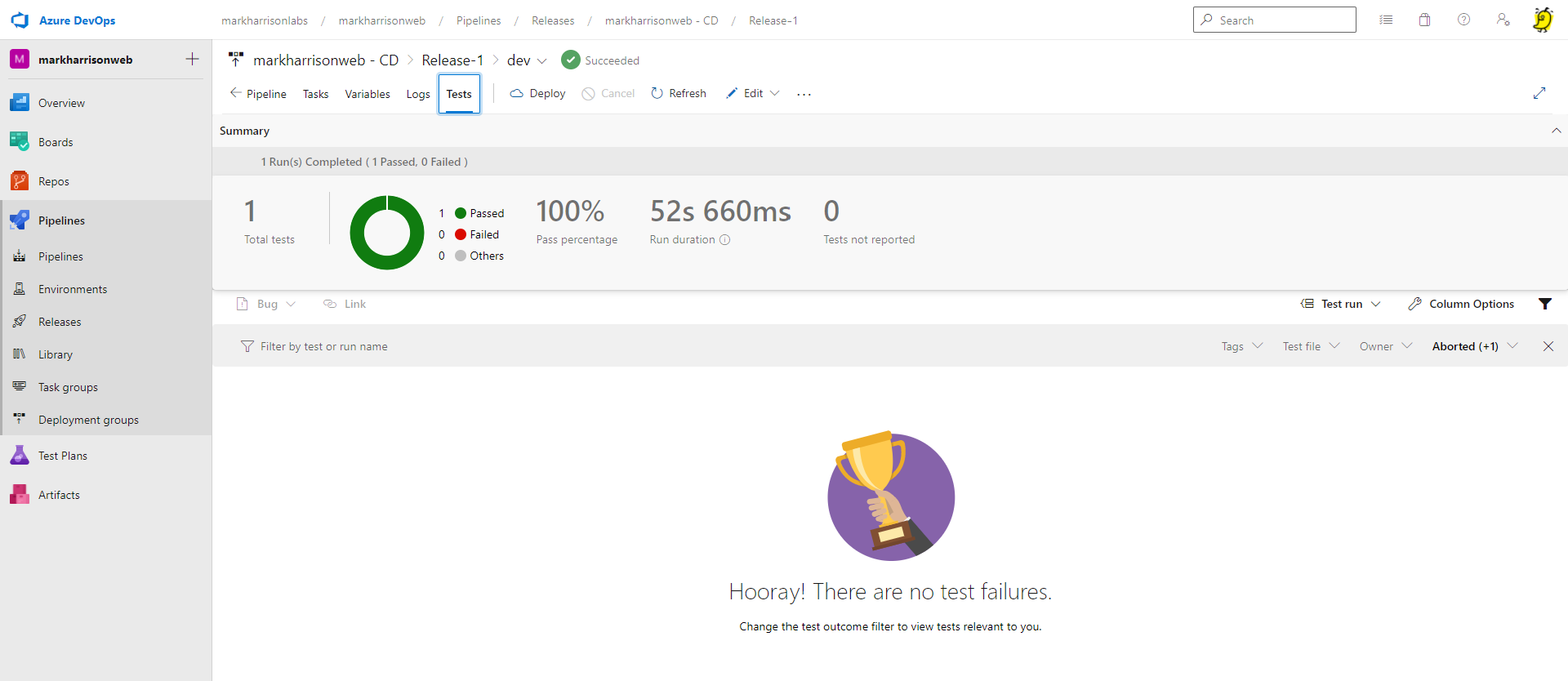This screenshot has height=681, width=1568.
Task: Open the Test run grouping dropdown
Action: [1341, 304]
